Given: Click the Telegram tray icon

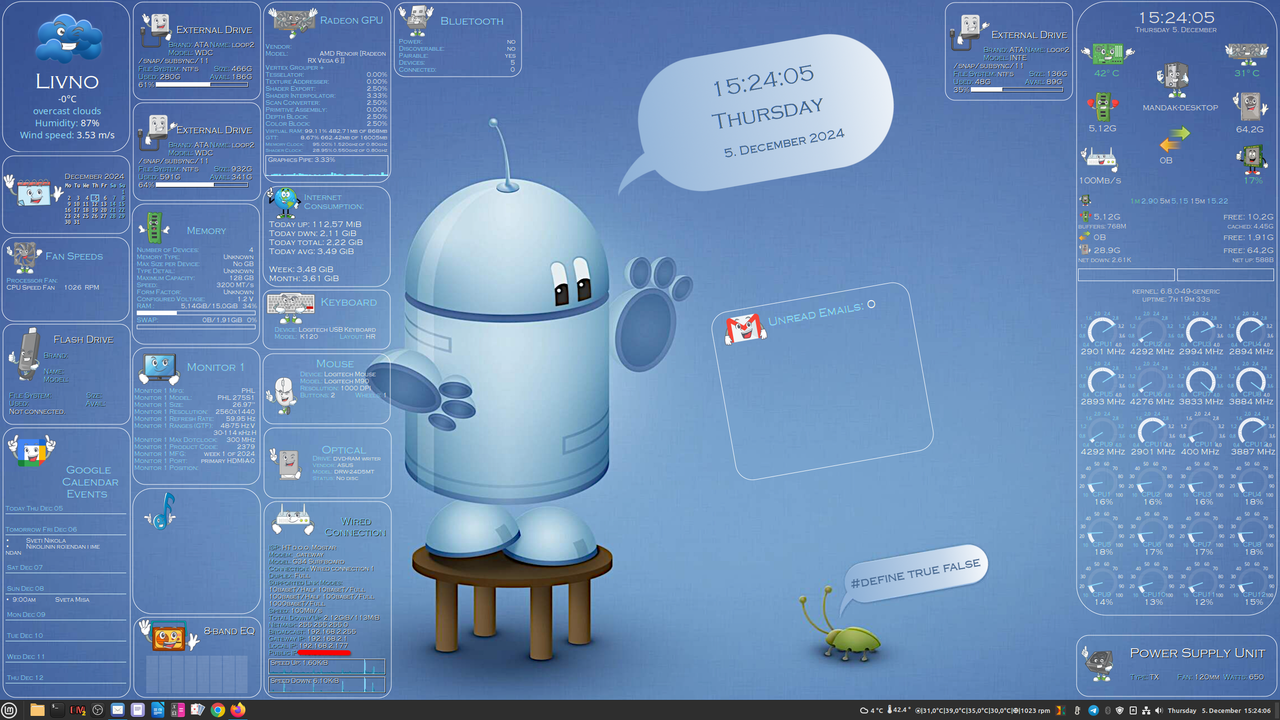Looking at the screenshot, I should [1093, 710].
